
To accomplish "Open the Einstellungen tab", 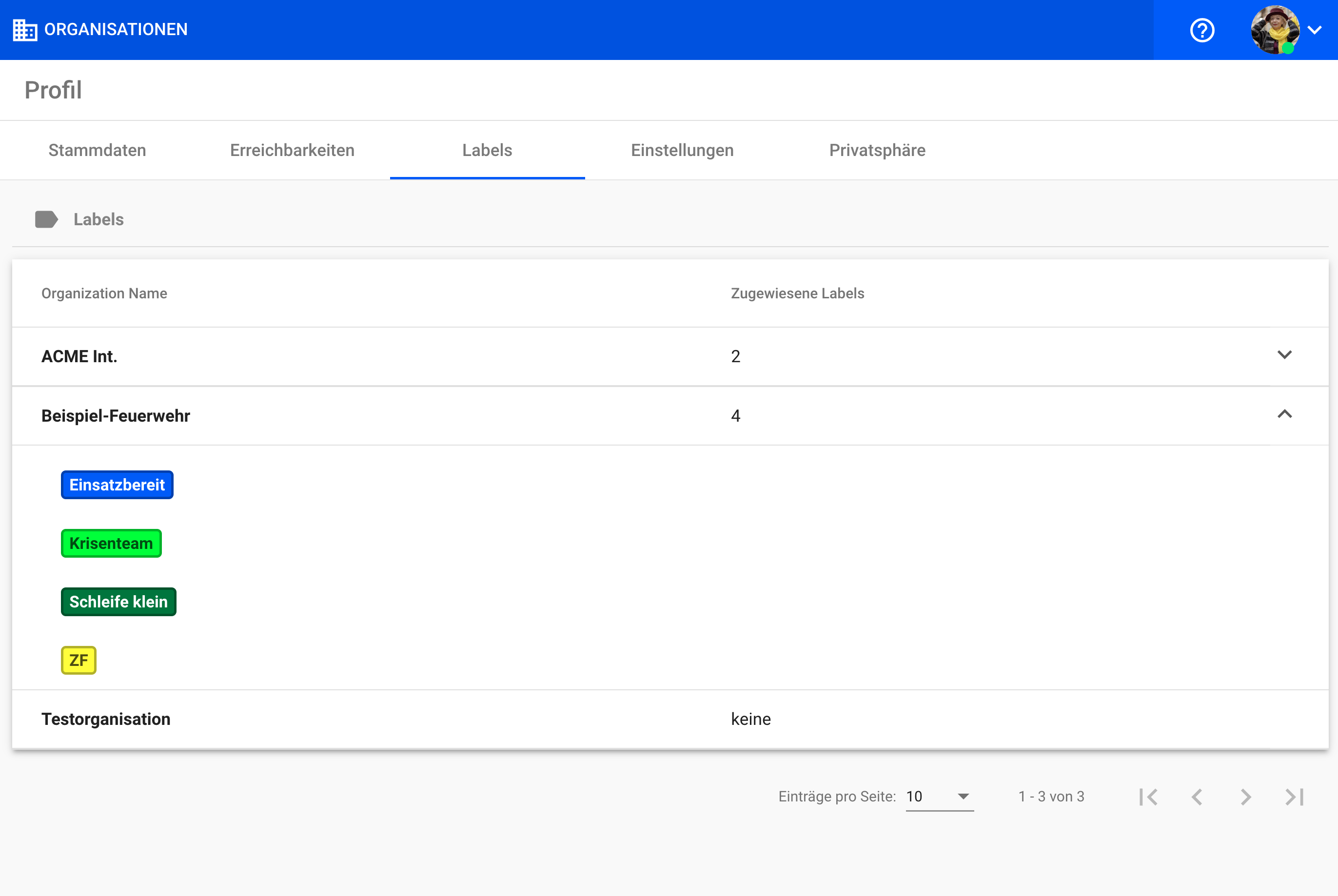I will click(682, 150).
